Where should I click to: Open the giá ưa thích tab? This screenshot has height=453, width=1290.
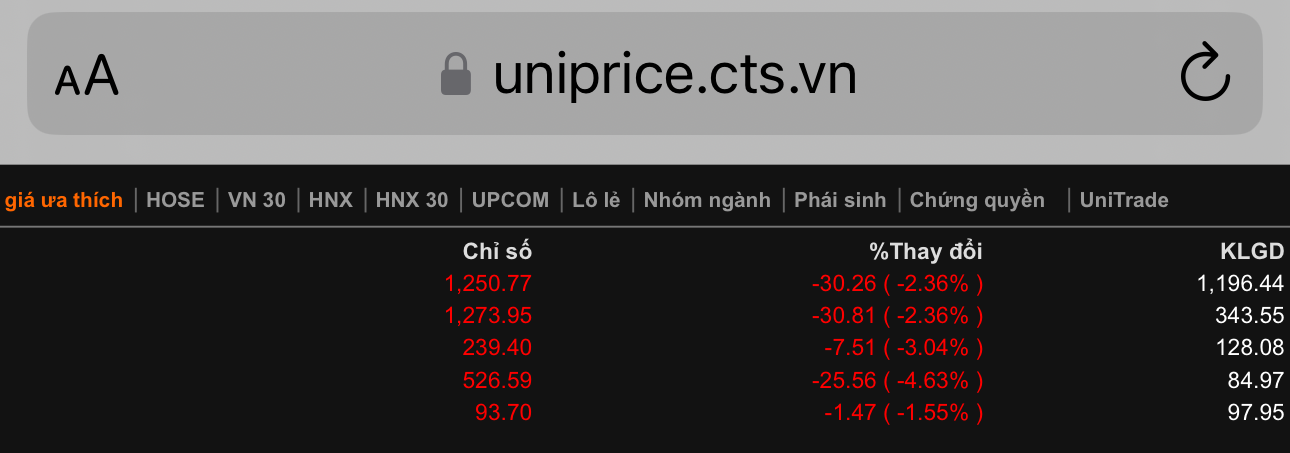tap(63, 200)
